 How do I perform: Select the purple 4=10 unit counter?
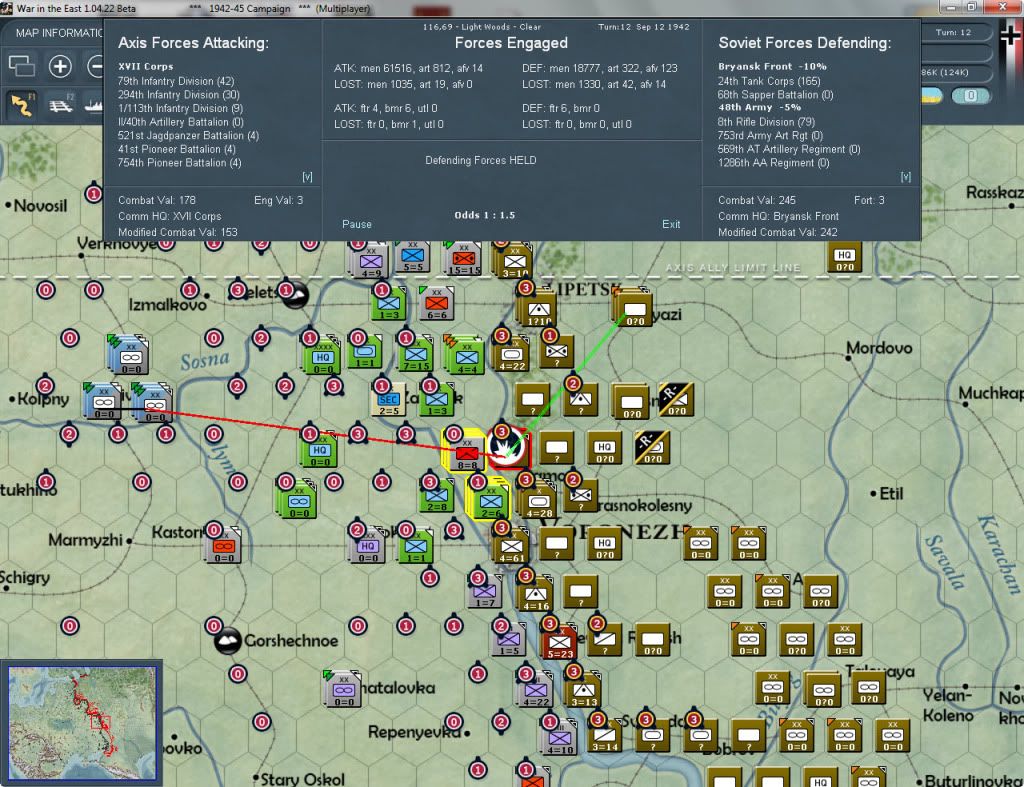coord(560,738)
